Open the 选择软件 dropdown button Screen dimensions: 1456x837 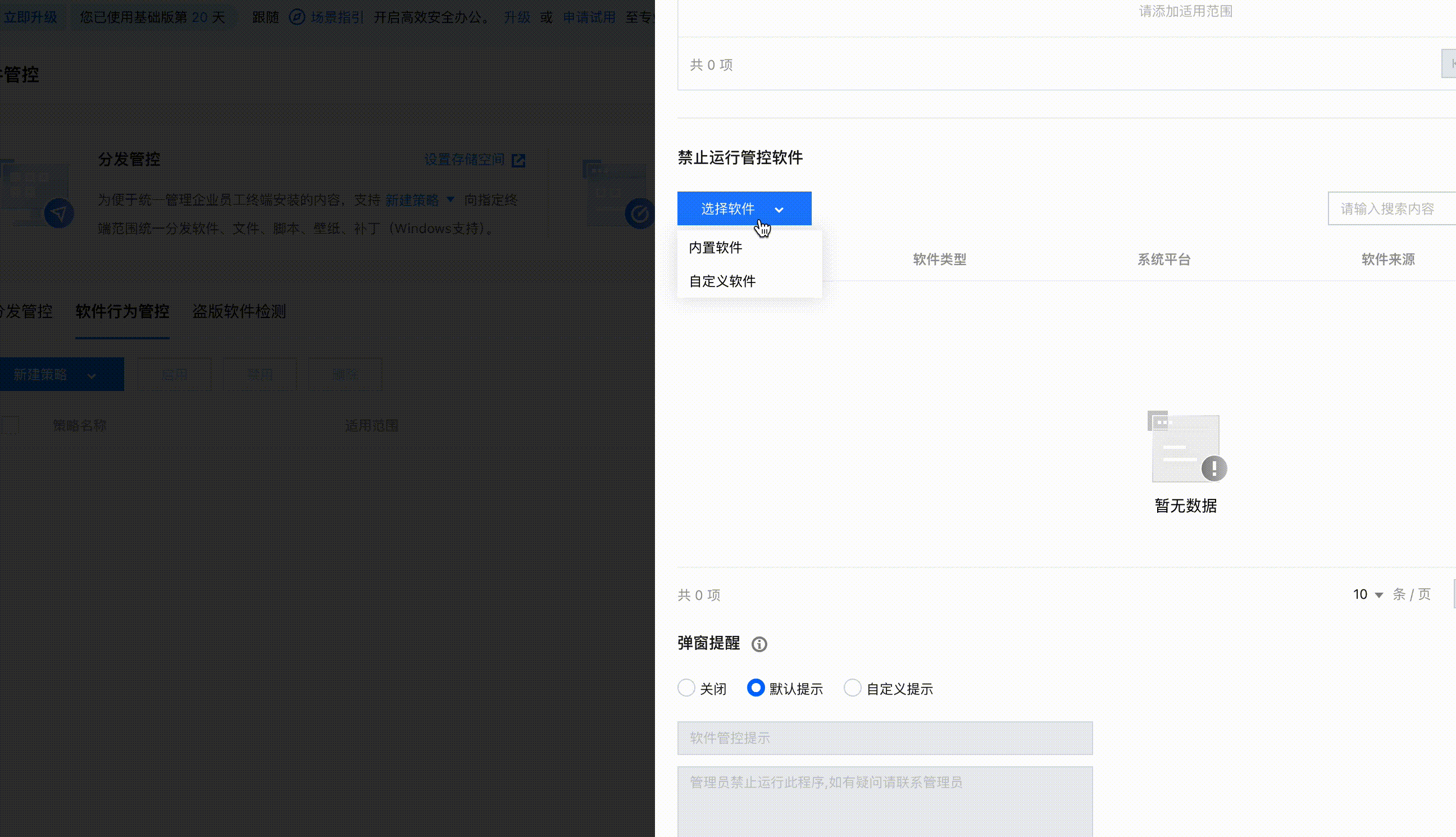729,208
